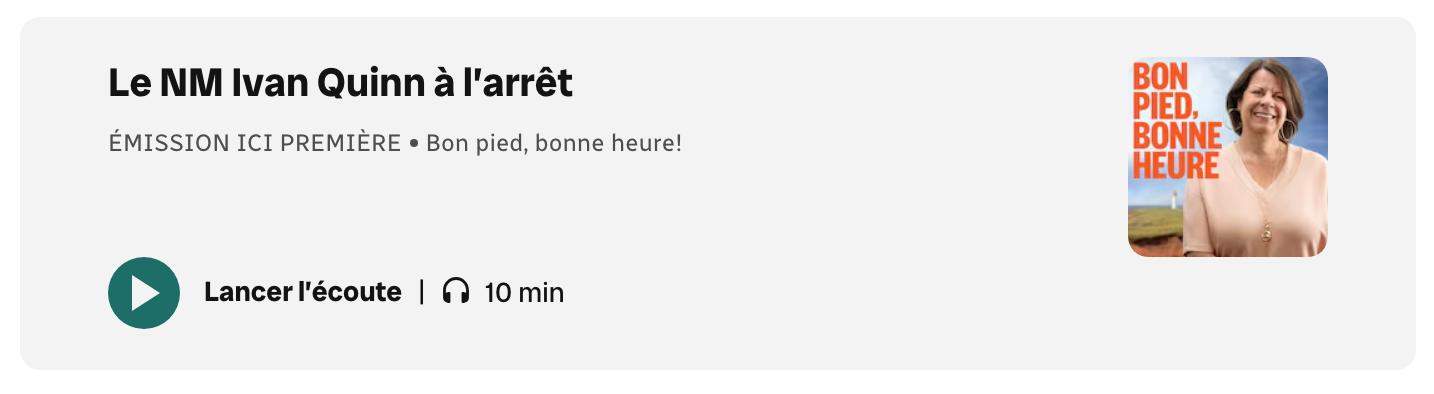The width and height of the screenshot is (1434, 394).
Task: Click the green circular play button
Action: [x=144, y=293]
